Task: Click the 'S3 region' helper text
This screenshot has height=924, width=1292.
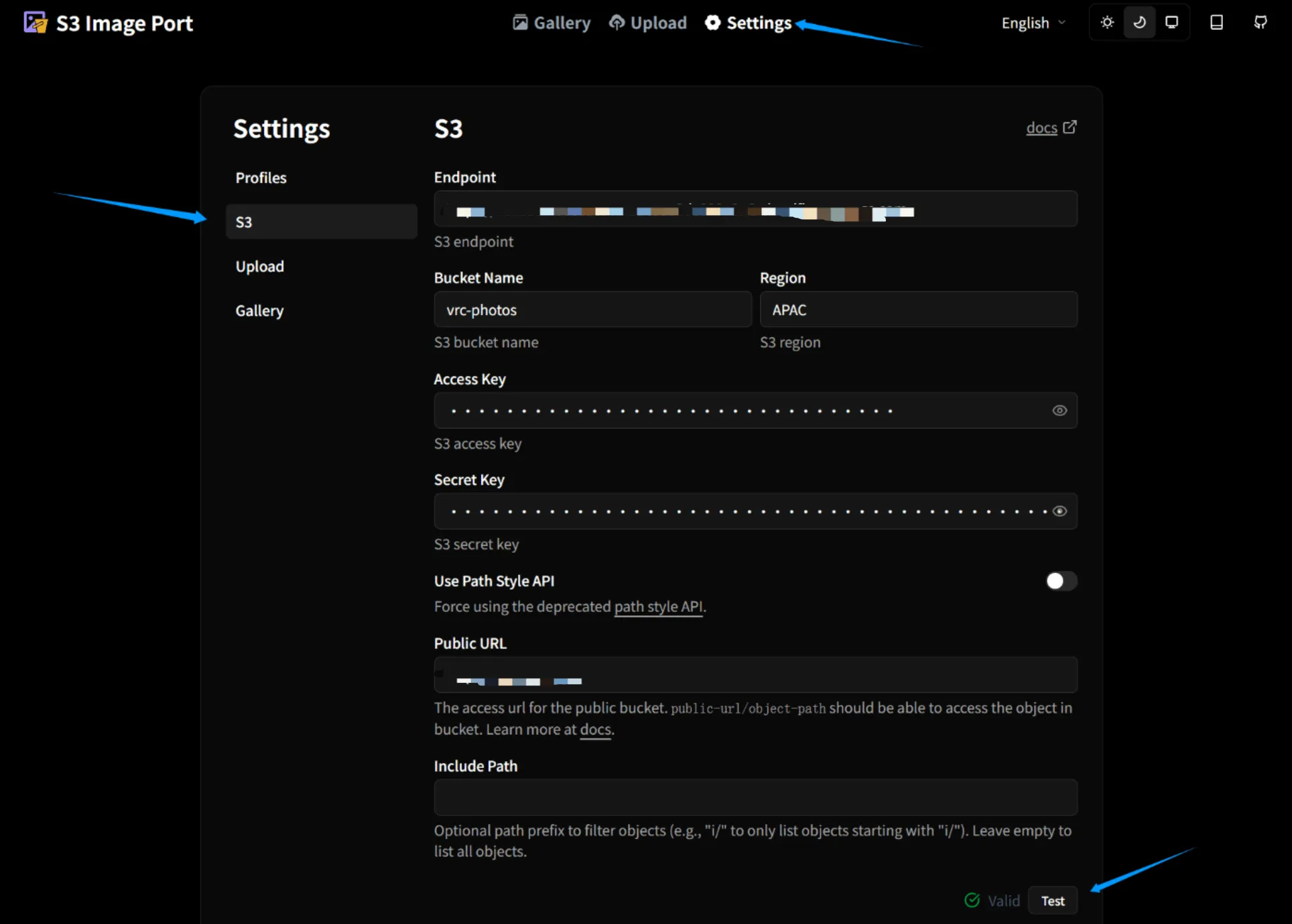Action: [x=790, y=342]
